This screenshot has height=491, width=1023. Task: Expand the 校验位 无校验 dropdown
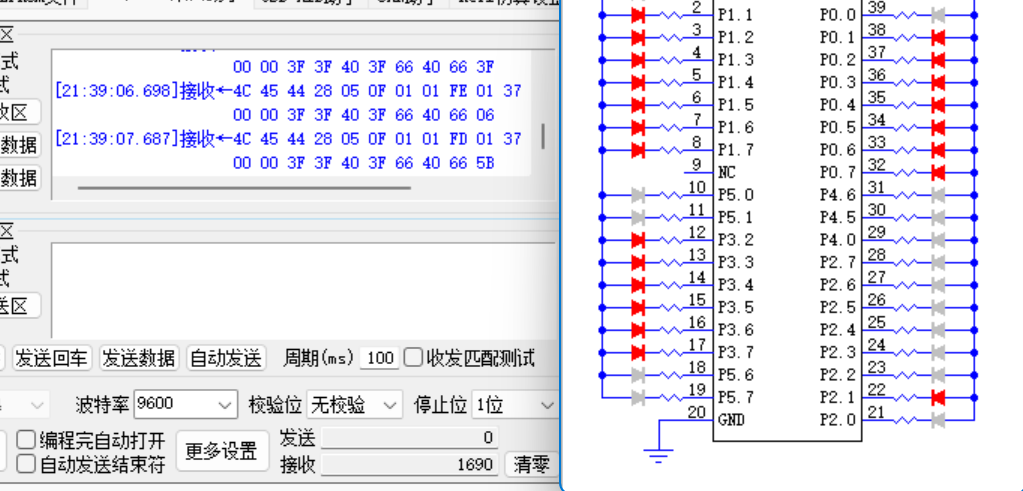(x=354, y=405)
